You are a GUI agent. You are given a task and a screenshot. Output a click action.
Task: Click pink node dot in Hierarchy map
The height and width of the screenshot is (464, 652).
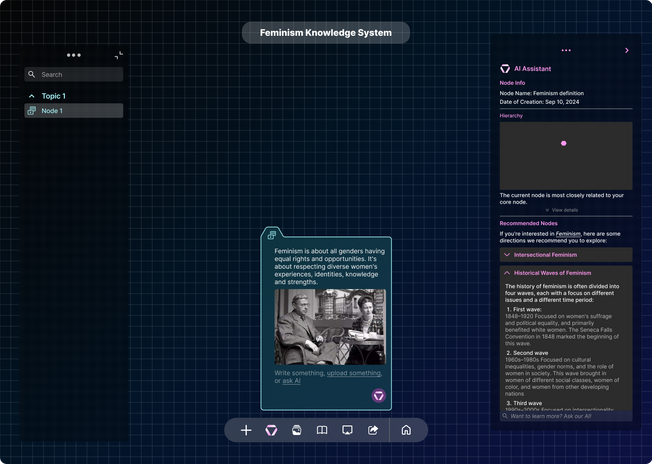point(563,143)
